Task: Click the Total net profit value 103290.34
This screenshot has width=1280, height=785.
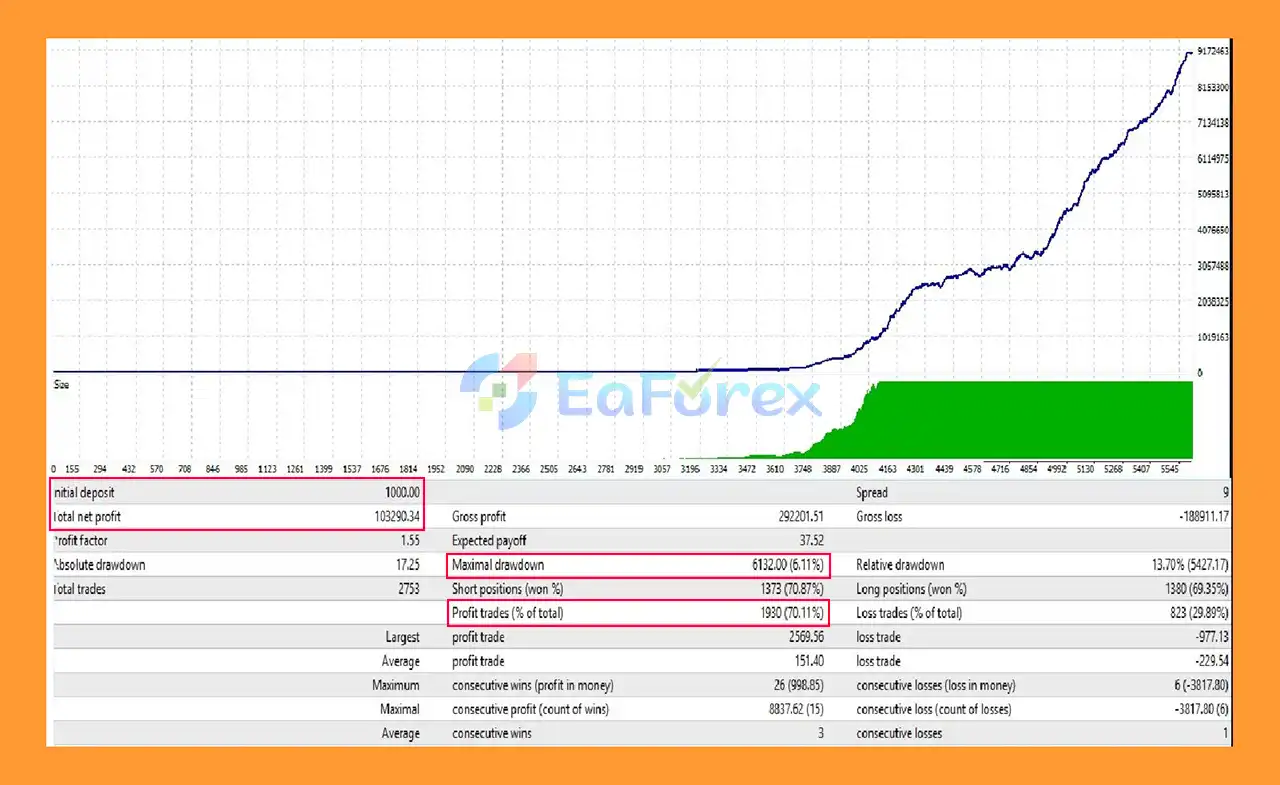Action: (x=395, y=516)
